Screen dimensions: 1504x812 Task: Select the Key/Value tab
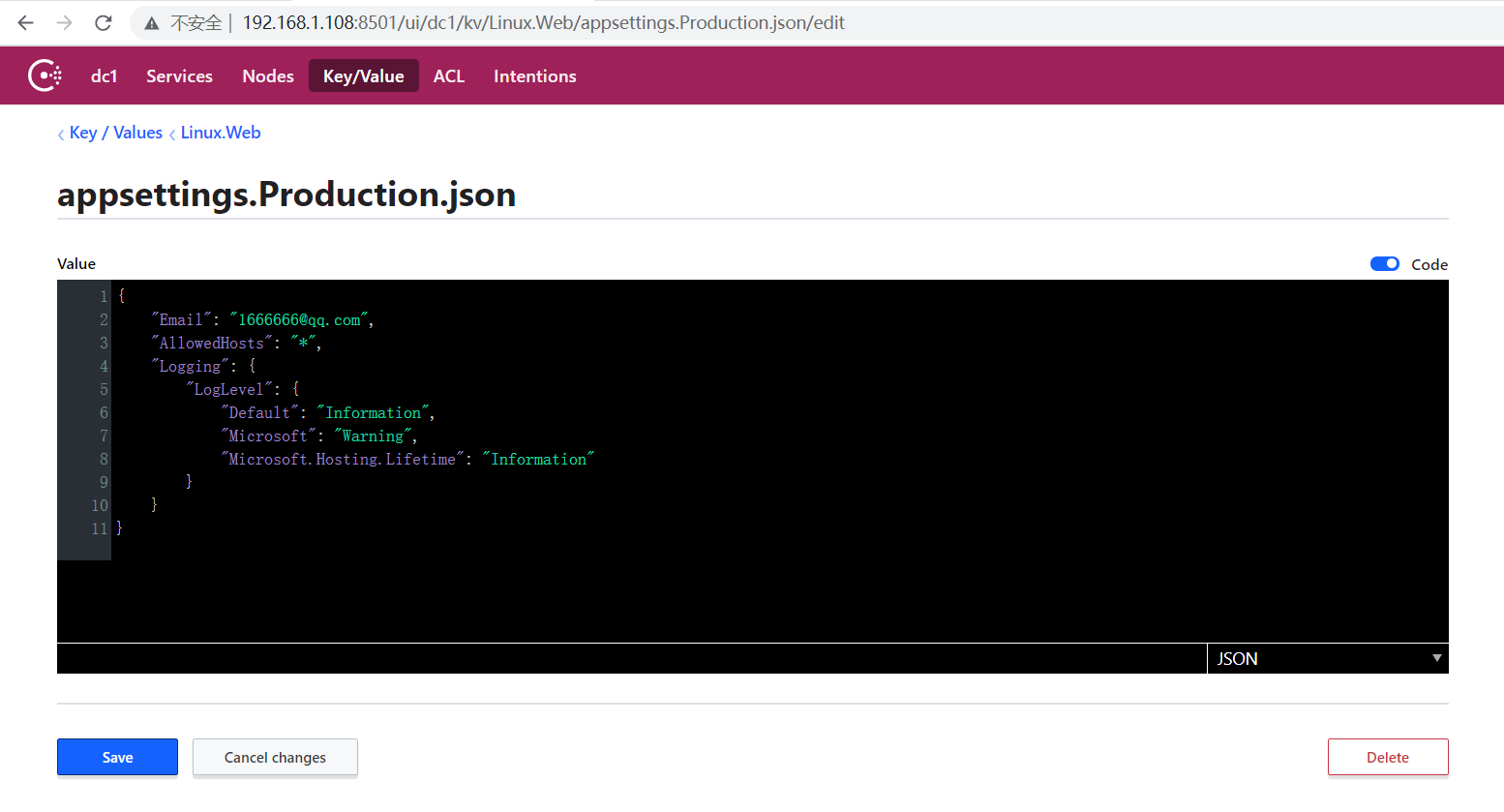pyautogui.click(x=364, y=76)
